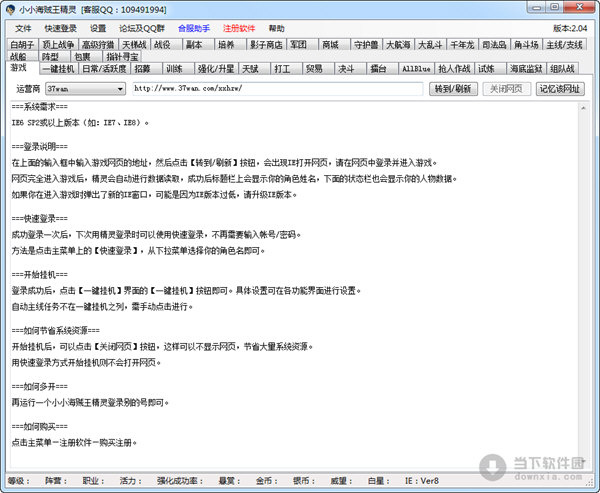The image size is (600, 493).
Task: Switch to the 一键挂机 tab
Action: pos(58,69)
